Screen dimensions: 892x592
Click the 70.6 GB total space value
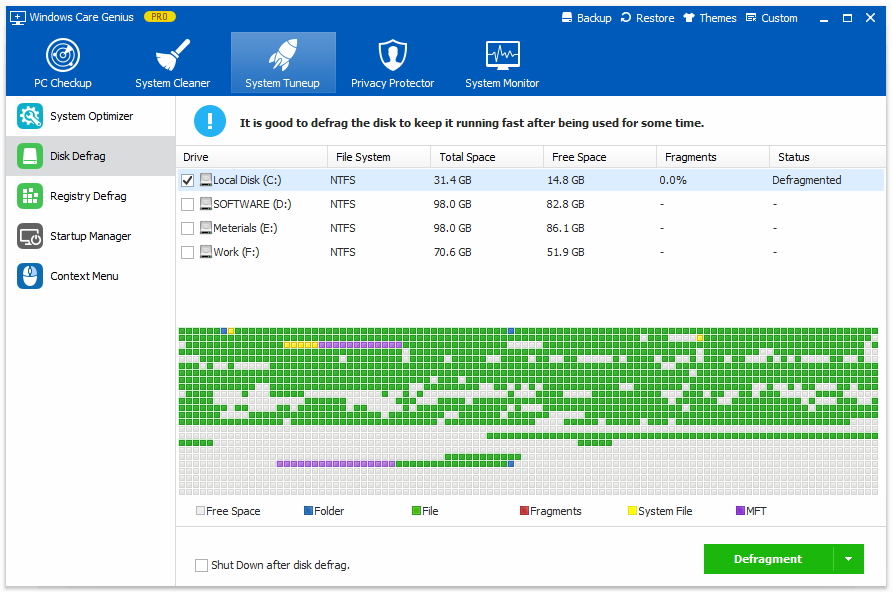(452, 252)
